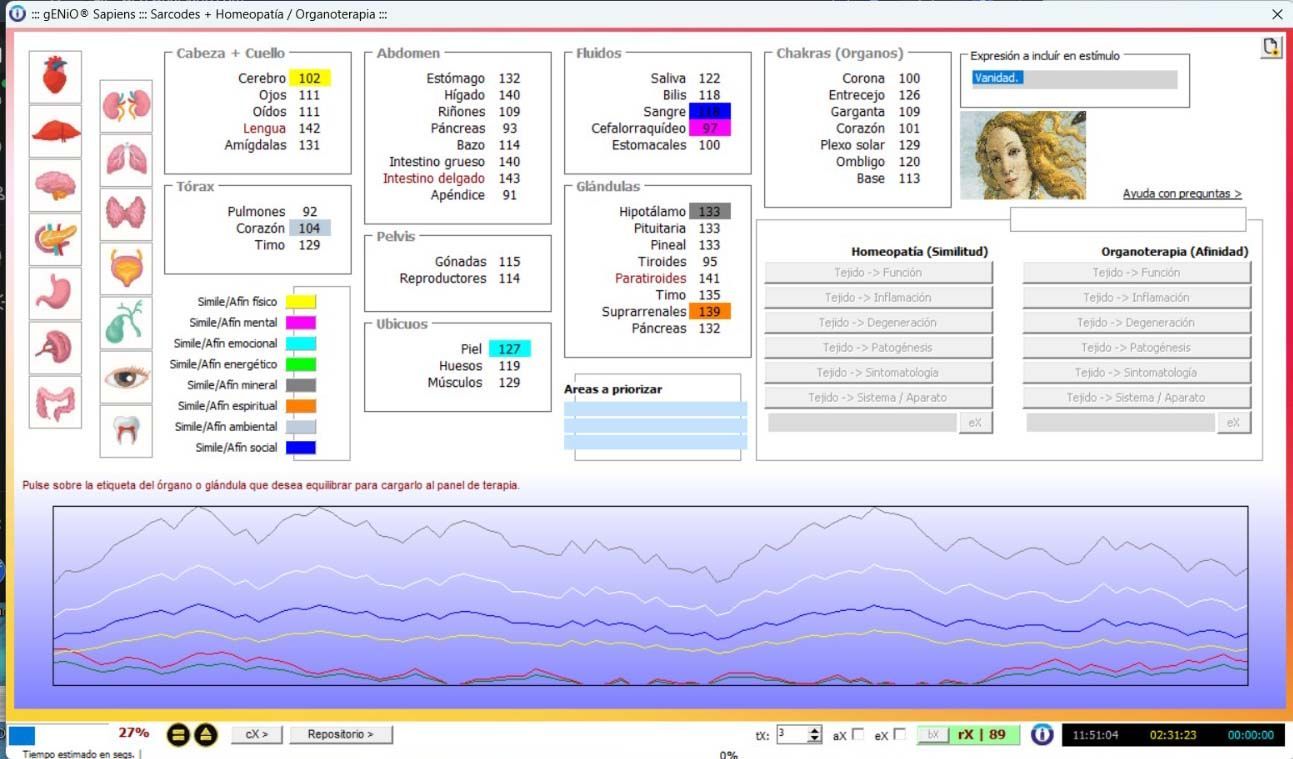Click the stomach organ icon
Screen dimensions: 1293x759
55,293
